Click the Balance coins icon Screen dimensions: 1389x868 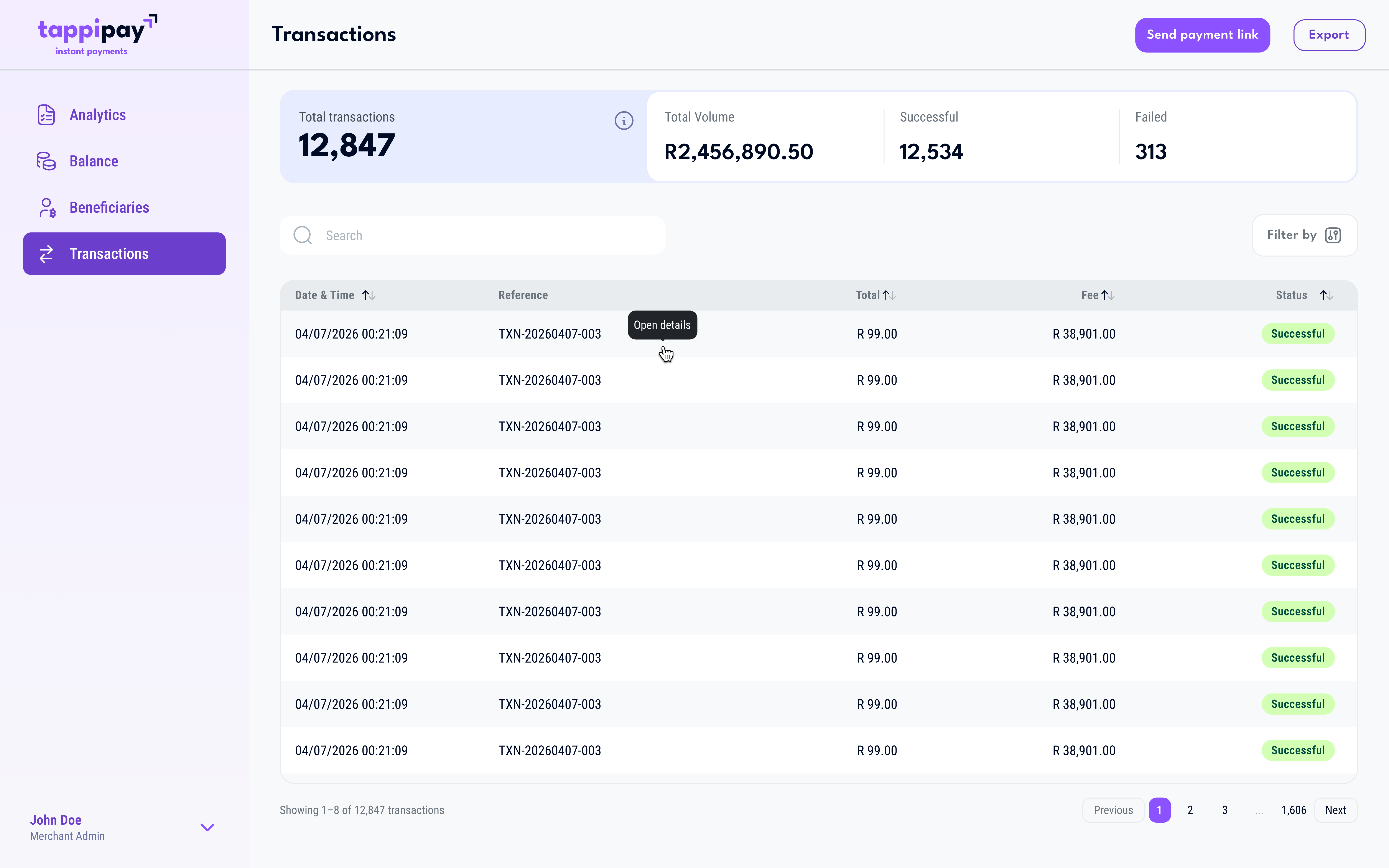(x=46, y=161)
